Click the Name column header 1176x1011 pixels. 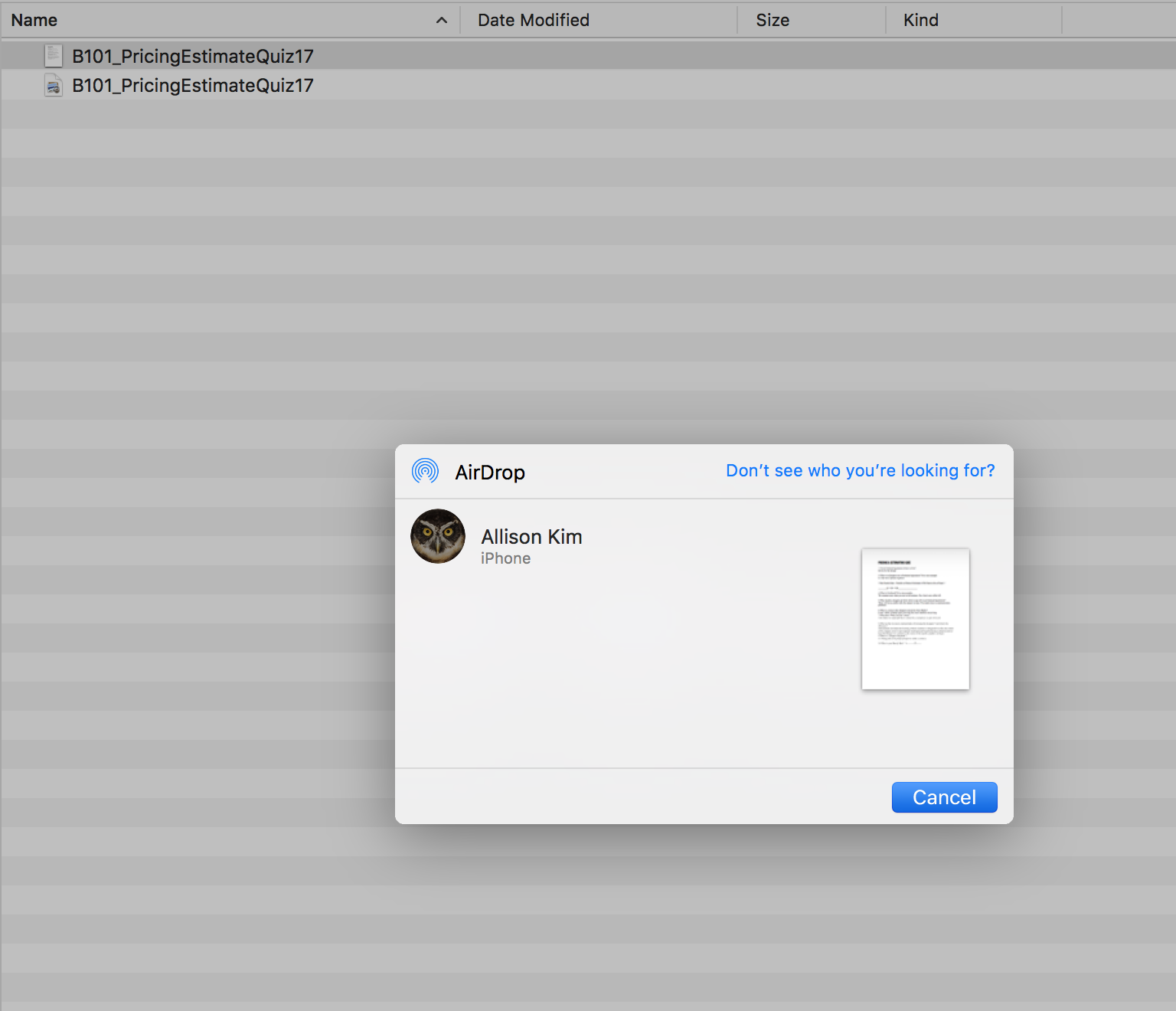coord(34,20)
